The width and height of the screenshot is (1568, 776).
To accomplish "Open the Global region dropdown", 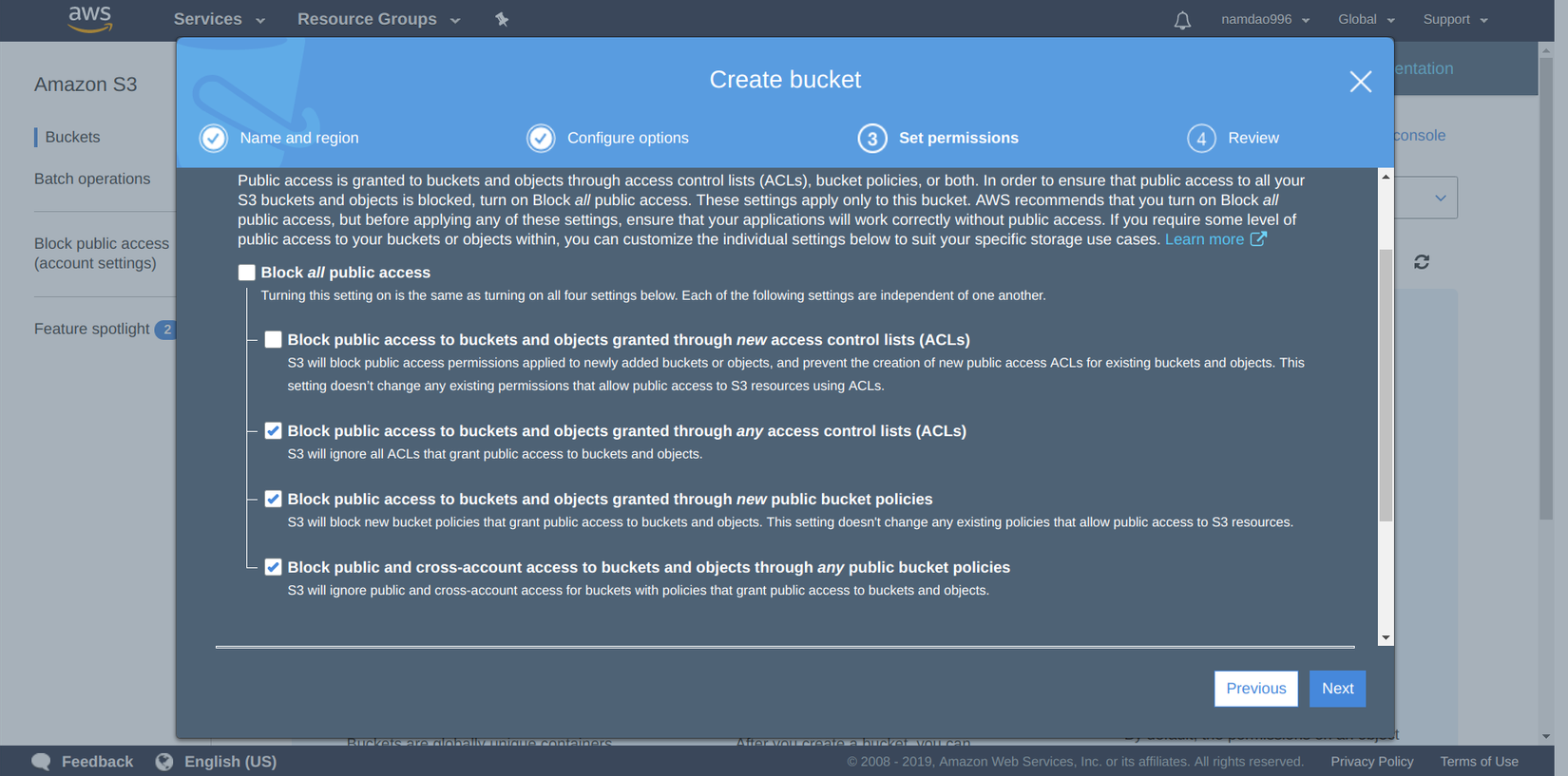I will [1367, 19].
